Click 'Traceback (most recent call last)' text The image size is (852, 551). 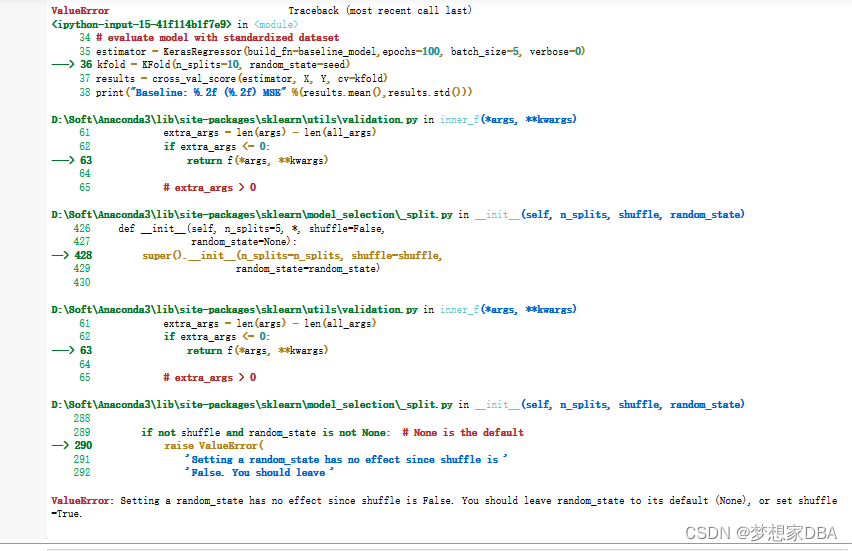click(380, 10)
